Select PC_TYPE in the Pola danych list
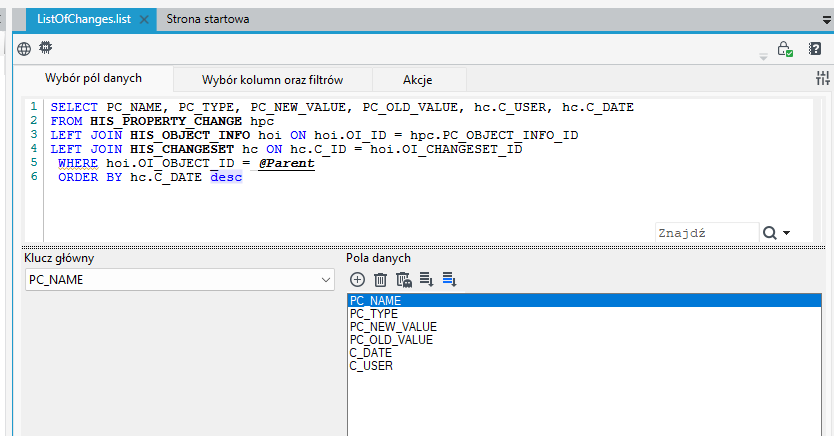Image resolution: width=834 pixels, height=436 pixels. point(584,314)
